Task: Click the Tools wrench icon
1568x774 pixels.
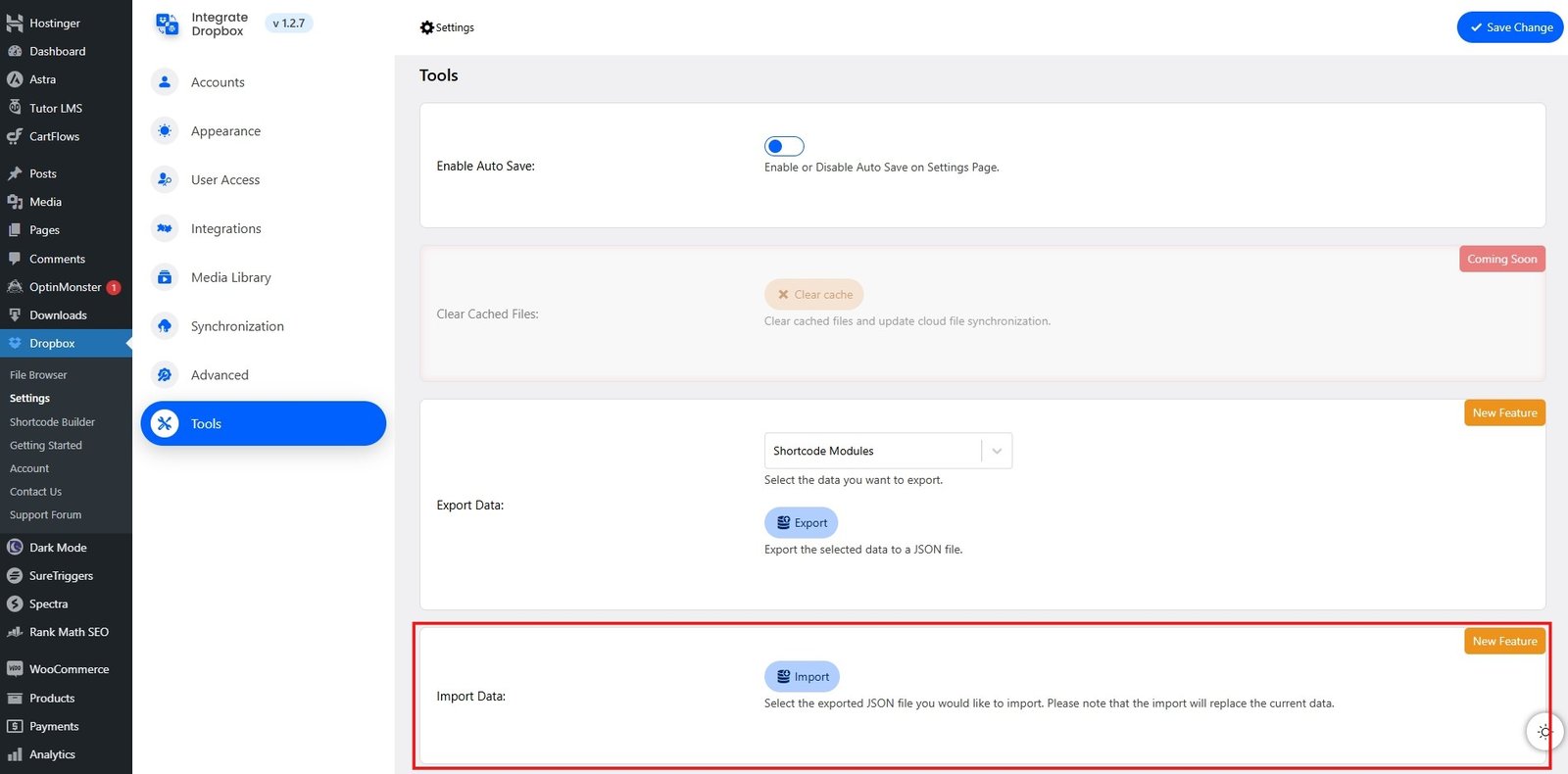Action: [165, 423]
